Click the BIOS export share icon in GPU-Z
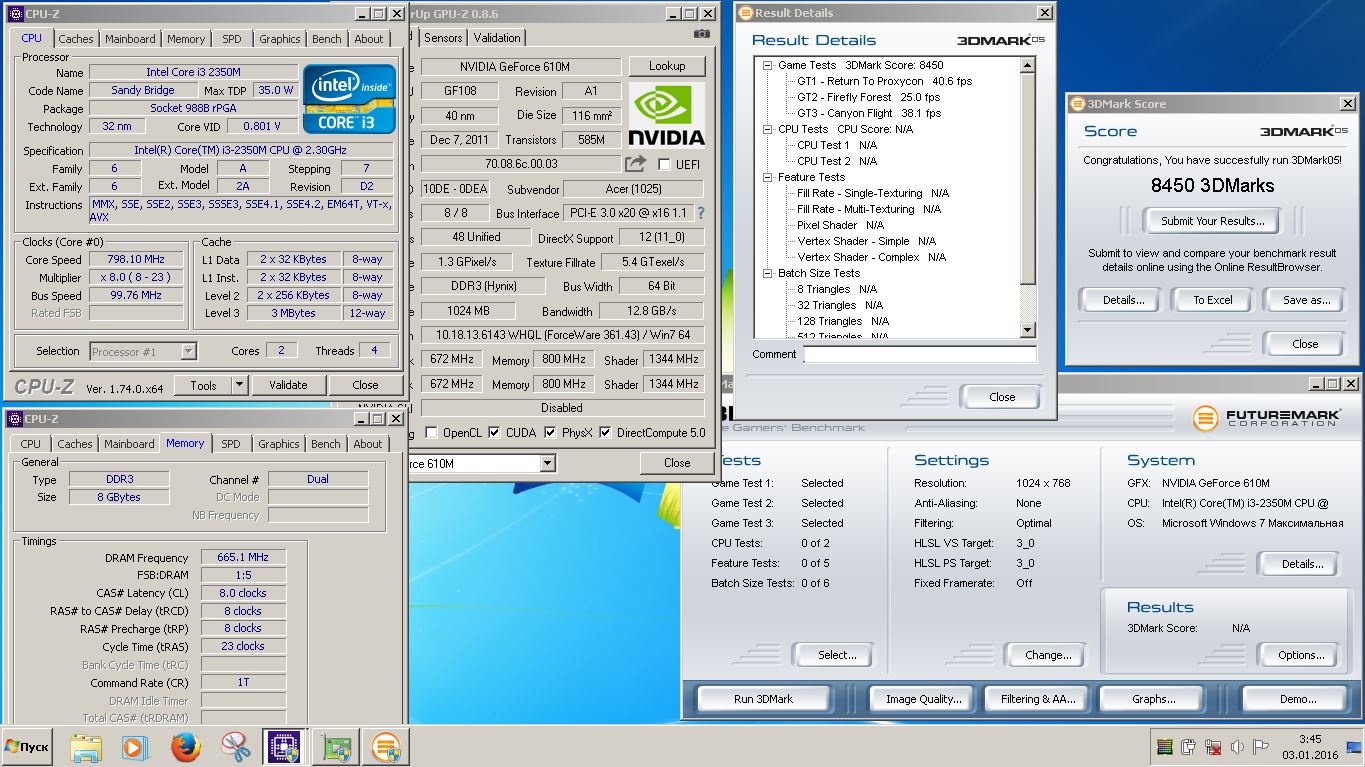1365x767 pixels. pyautogui.click(x=636, y=163)
